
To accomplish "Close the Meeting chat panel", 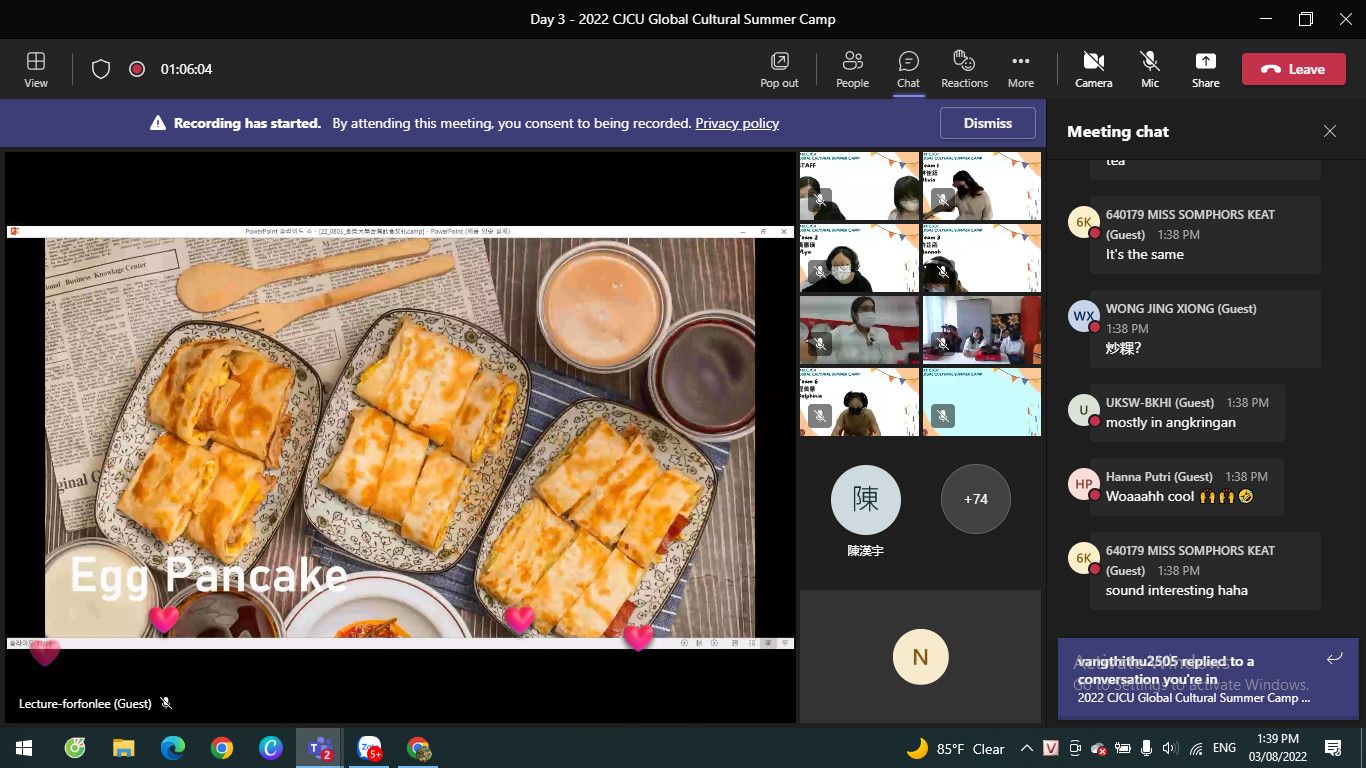I will tap(1329, 131).
